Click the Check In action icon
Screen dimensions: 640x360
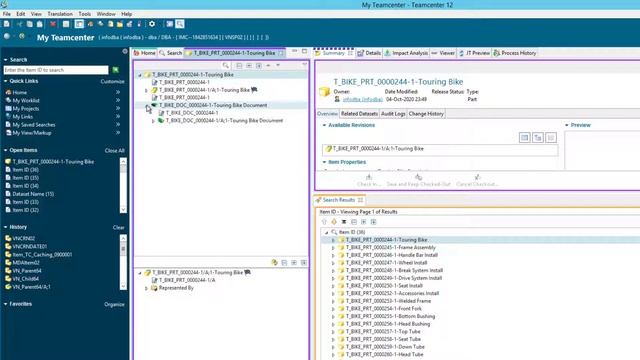pyautogui.click(x=369, y=177)
